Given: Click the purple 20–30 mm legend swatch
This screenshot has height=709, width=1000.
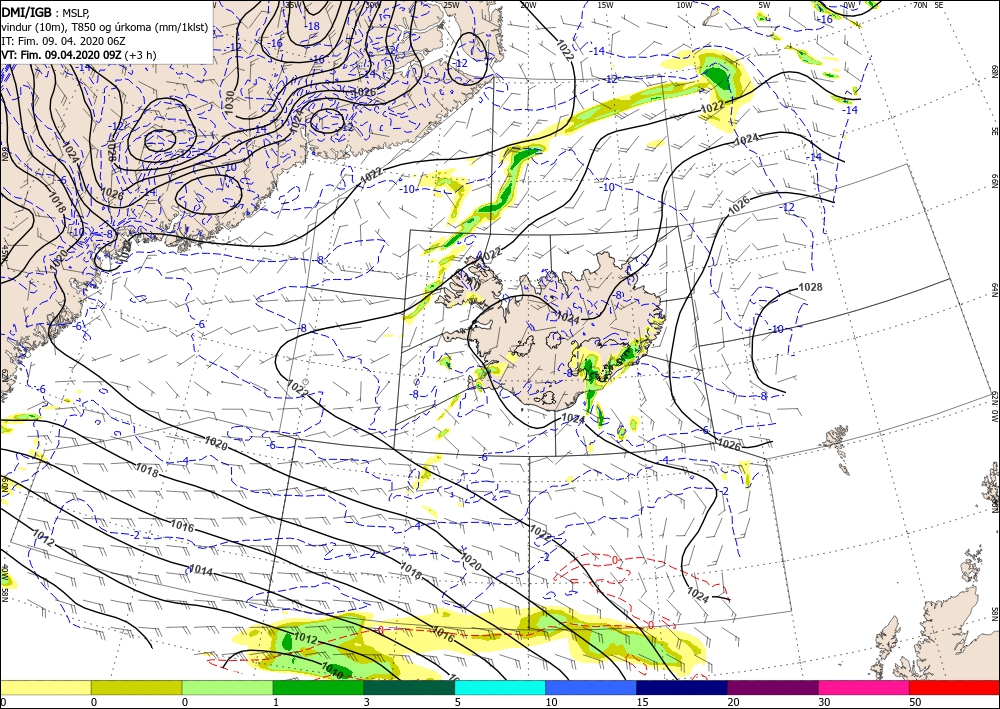Looking at the screenshot, I should (772, 687).
